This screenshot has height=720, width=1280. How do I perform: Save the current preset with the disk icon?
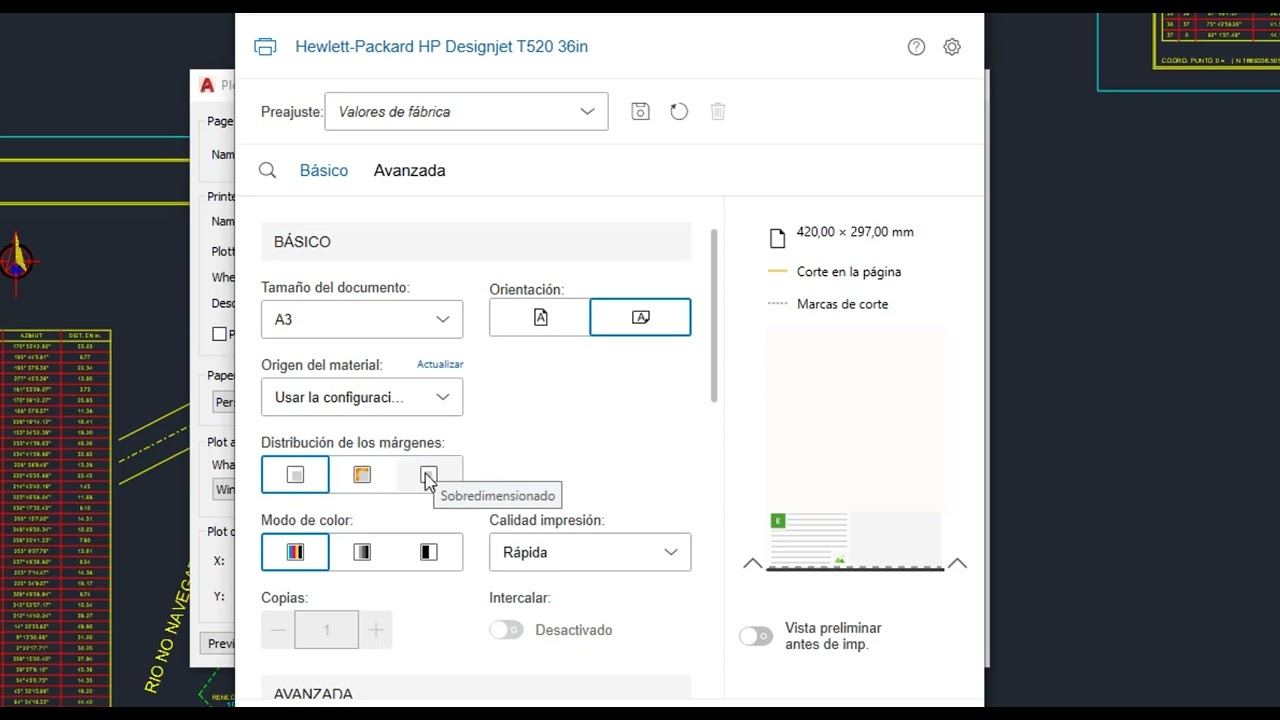click(641, 112)
